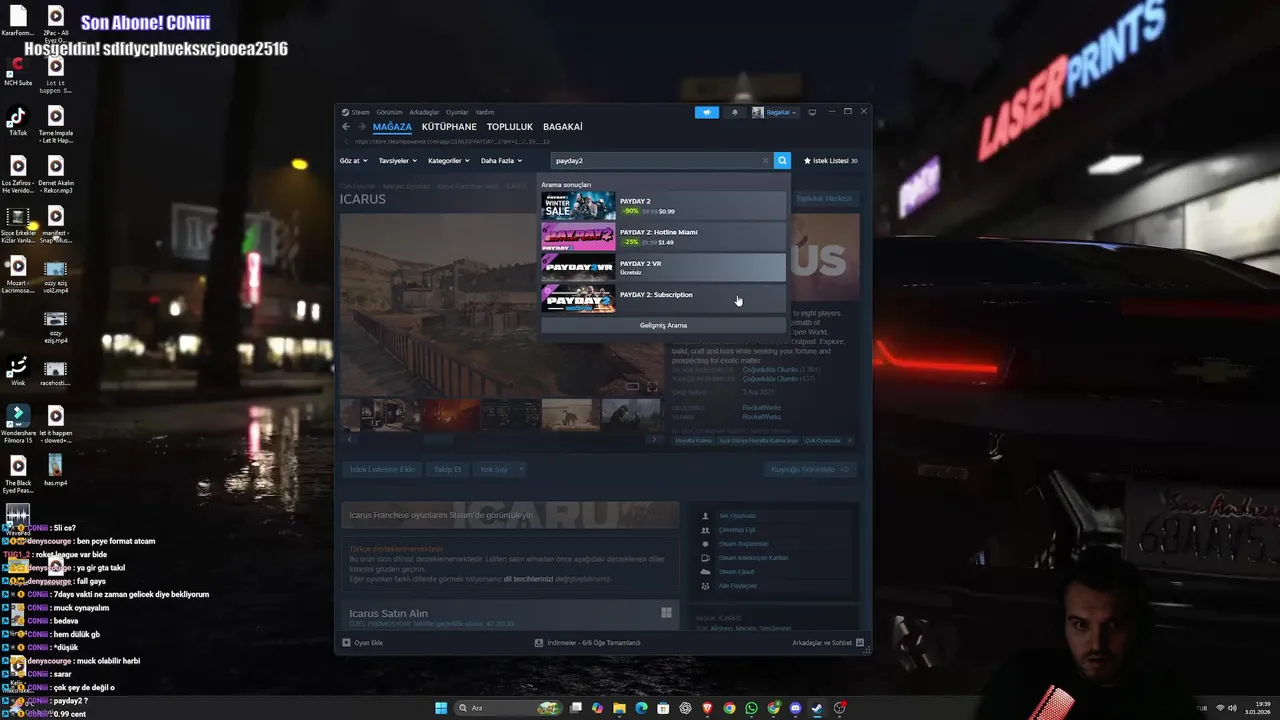This screenshot has width=1280, height=720.
Task: Open File Explorer from the taskbar
Action: (619, 708)
